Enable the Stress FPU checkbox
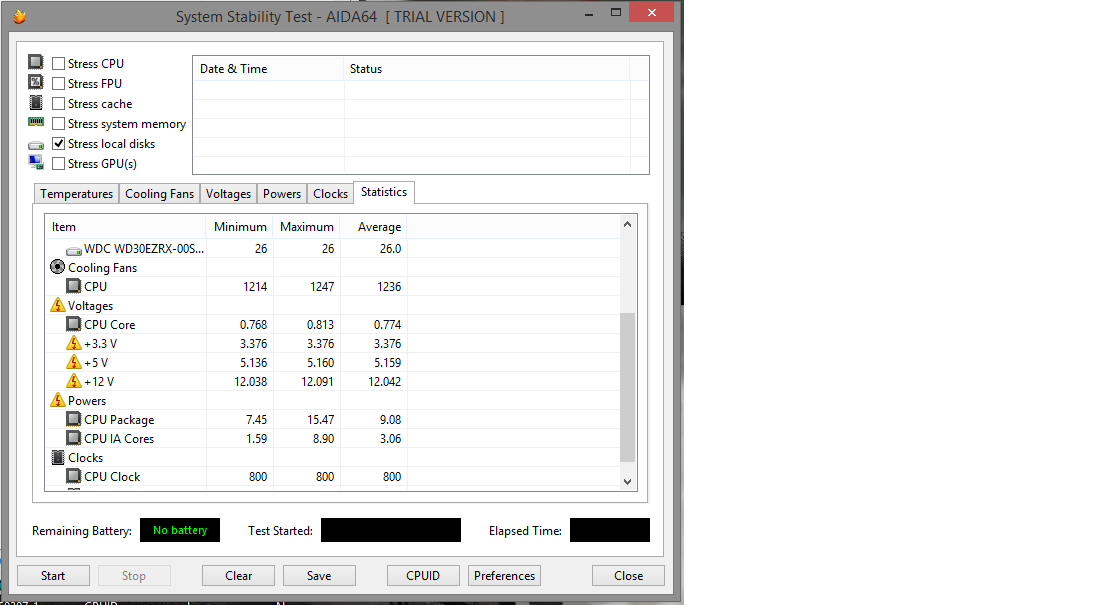1103x605 pixels. pyautogui.click(x=58, y=84)
